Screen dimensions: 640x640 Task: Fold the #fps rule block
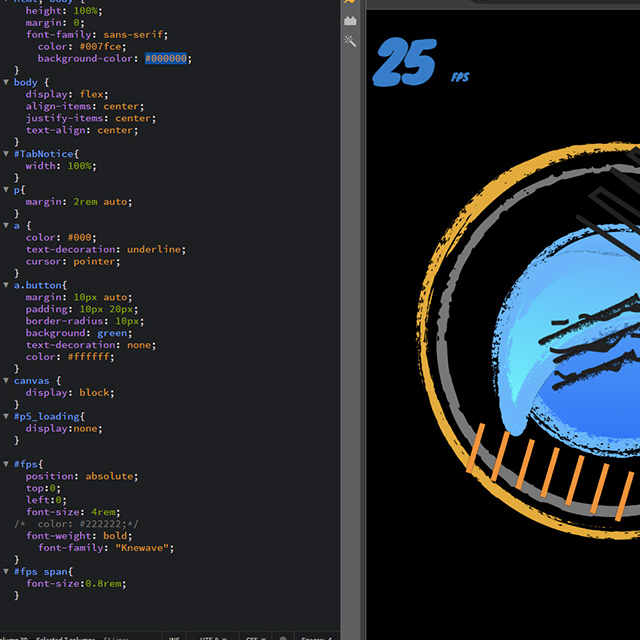7,464
